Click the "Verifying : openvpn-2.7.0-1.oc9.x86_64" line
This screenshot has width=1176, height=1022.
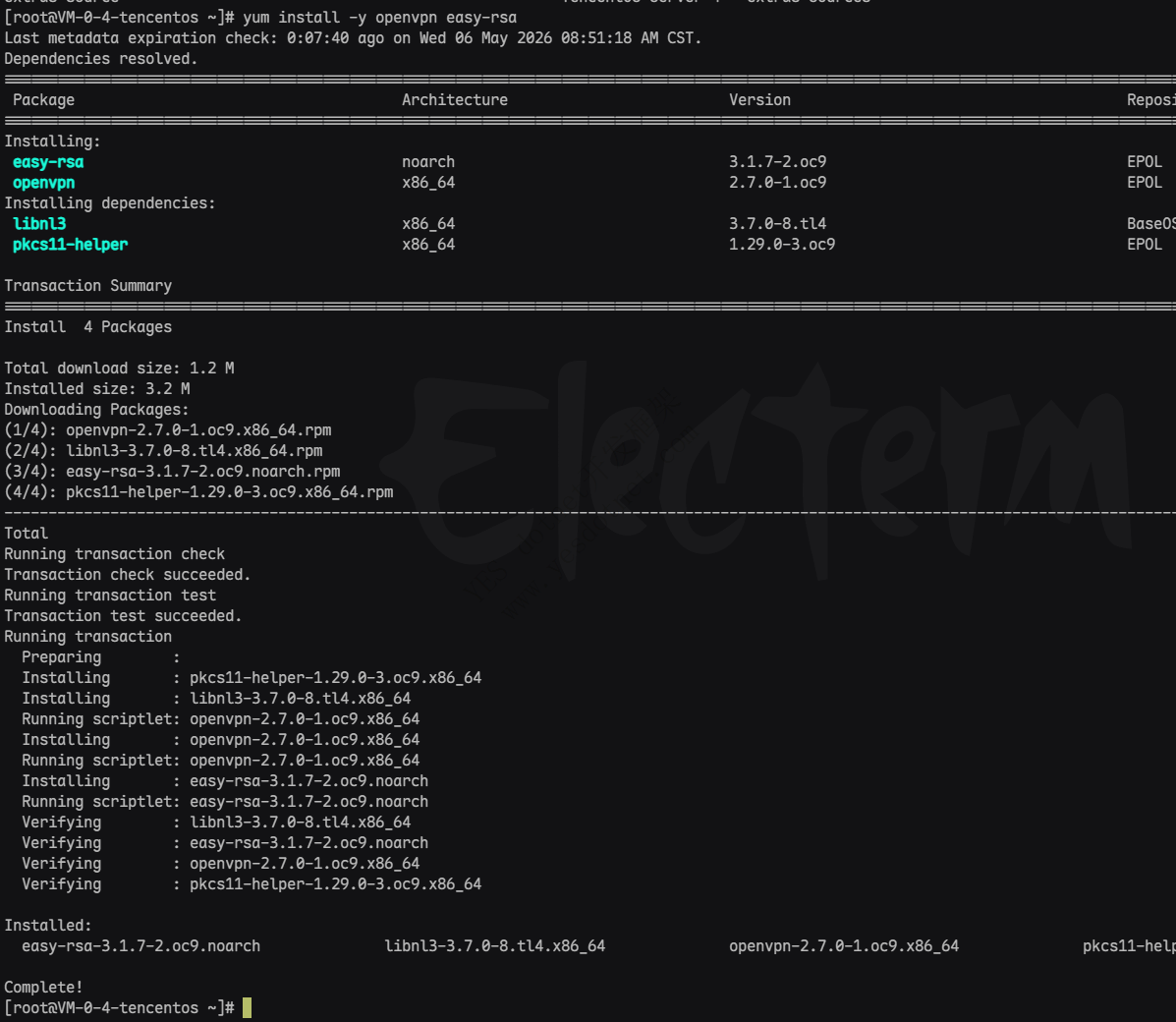coord(220,864)
